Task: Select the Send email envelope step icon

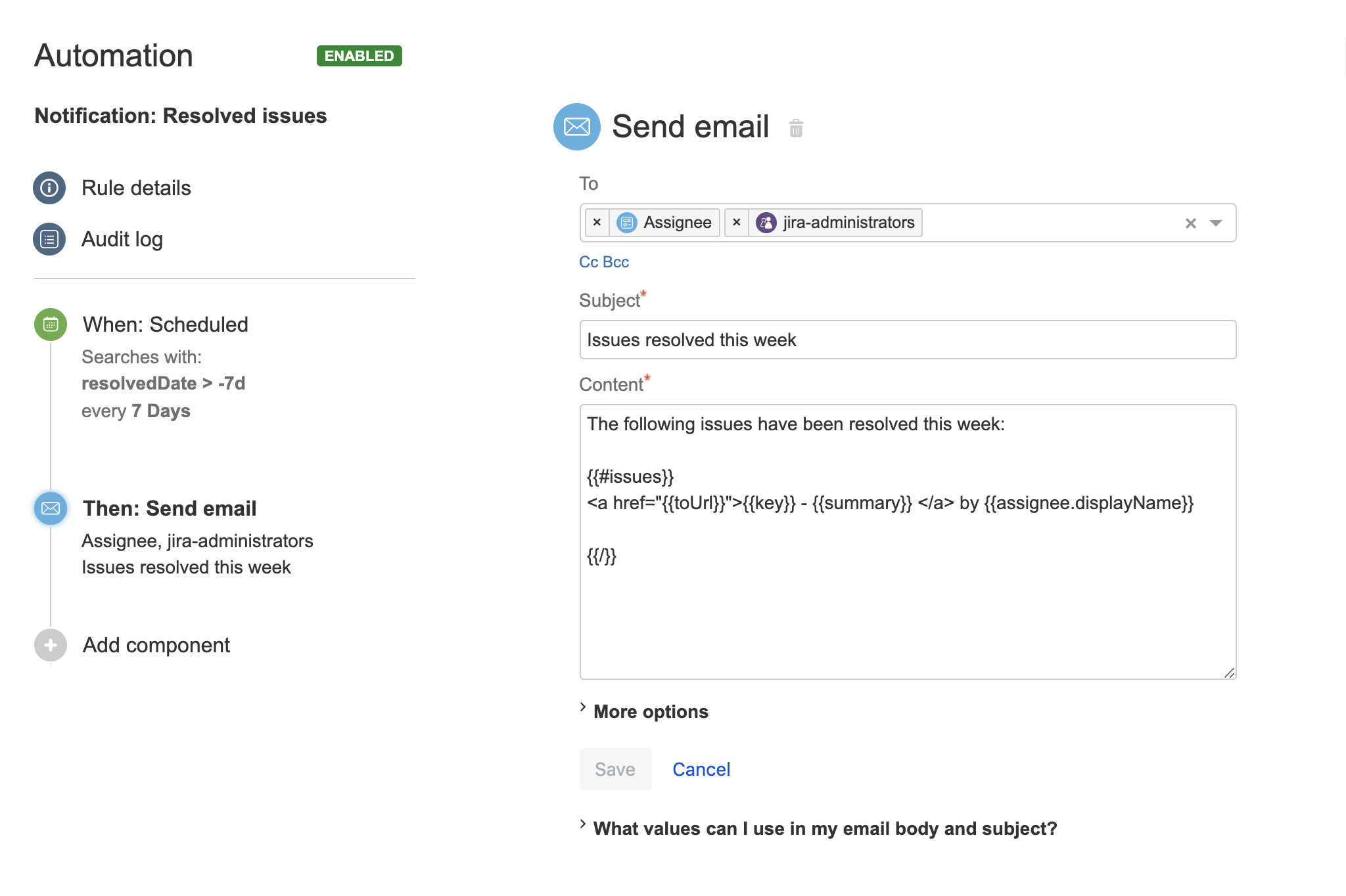Action: click(x=51, y=508)
